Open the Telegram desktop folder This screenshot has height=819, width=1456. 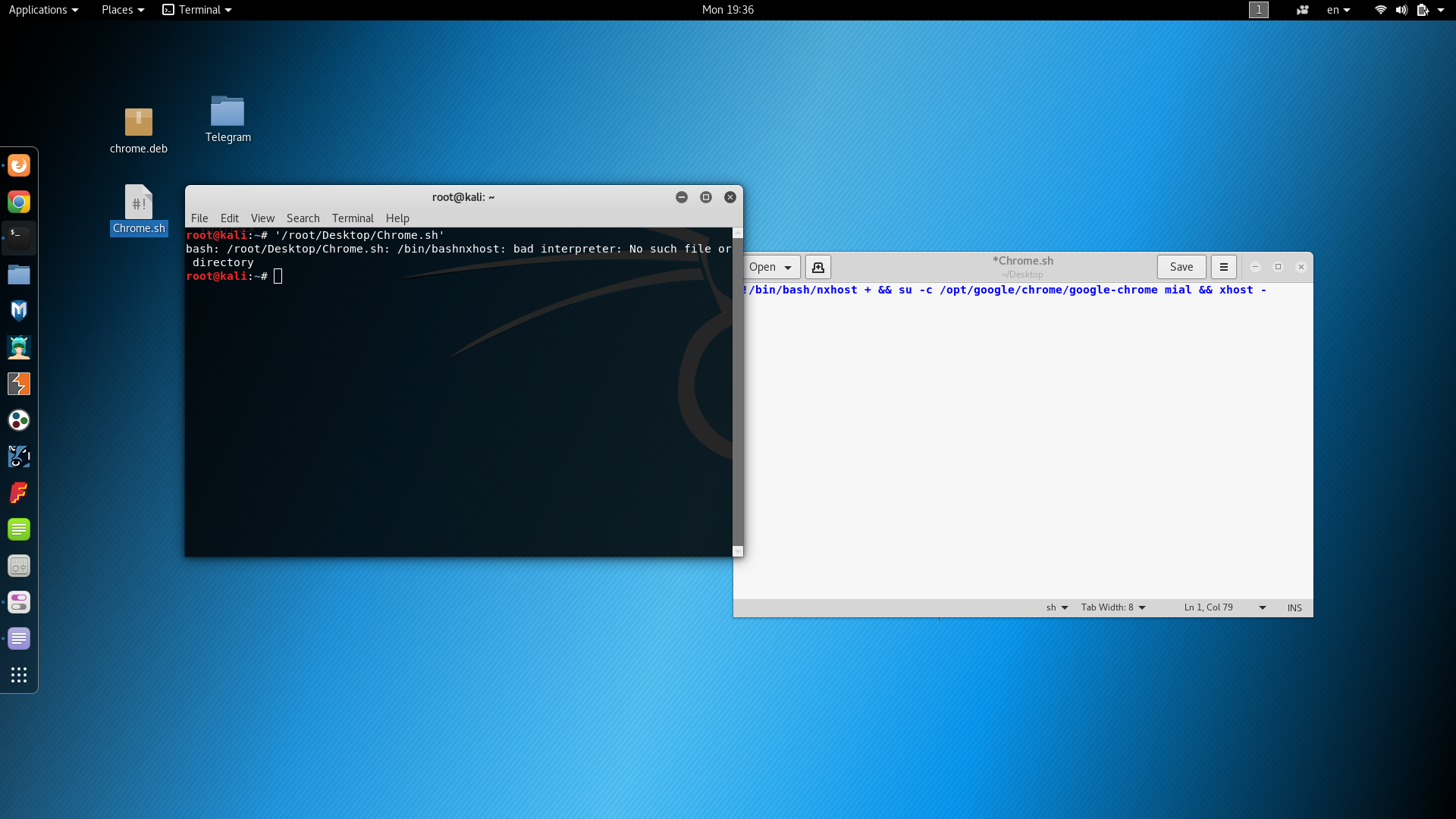pyautogui.click(x=227, y=112)
